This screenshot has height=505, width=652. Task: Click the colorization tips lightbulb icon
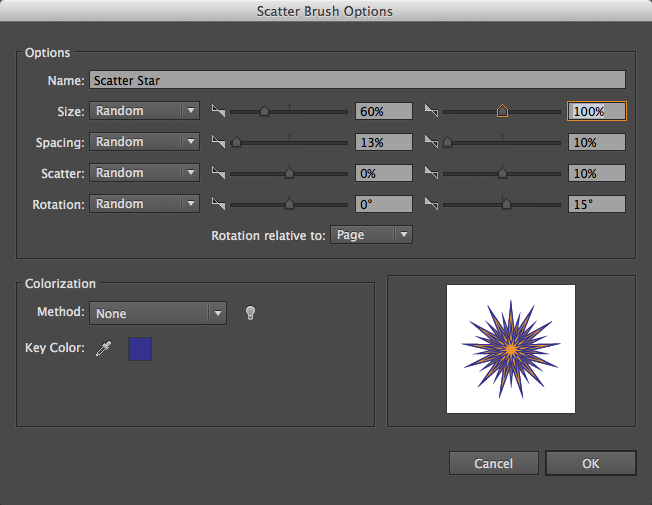pyautogui.click(x=250, y=313)
